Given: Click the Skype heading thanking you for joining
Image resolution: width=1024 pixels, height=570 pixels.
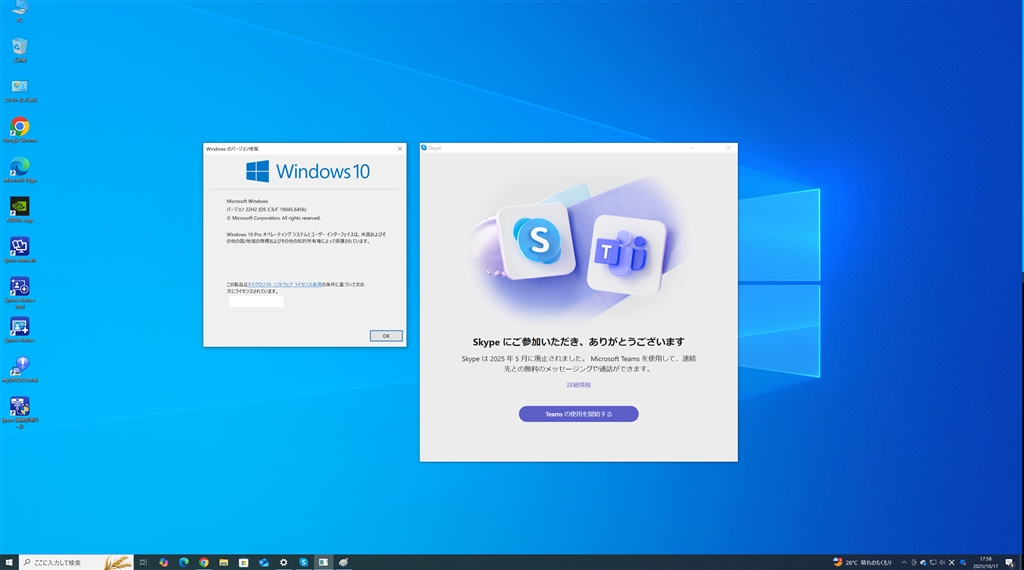Looking at the screenshot, I should coord(579,341).
